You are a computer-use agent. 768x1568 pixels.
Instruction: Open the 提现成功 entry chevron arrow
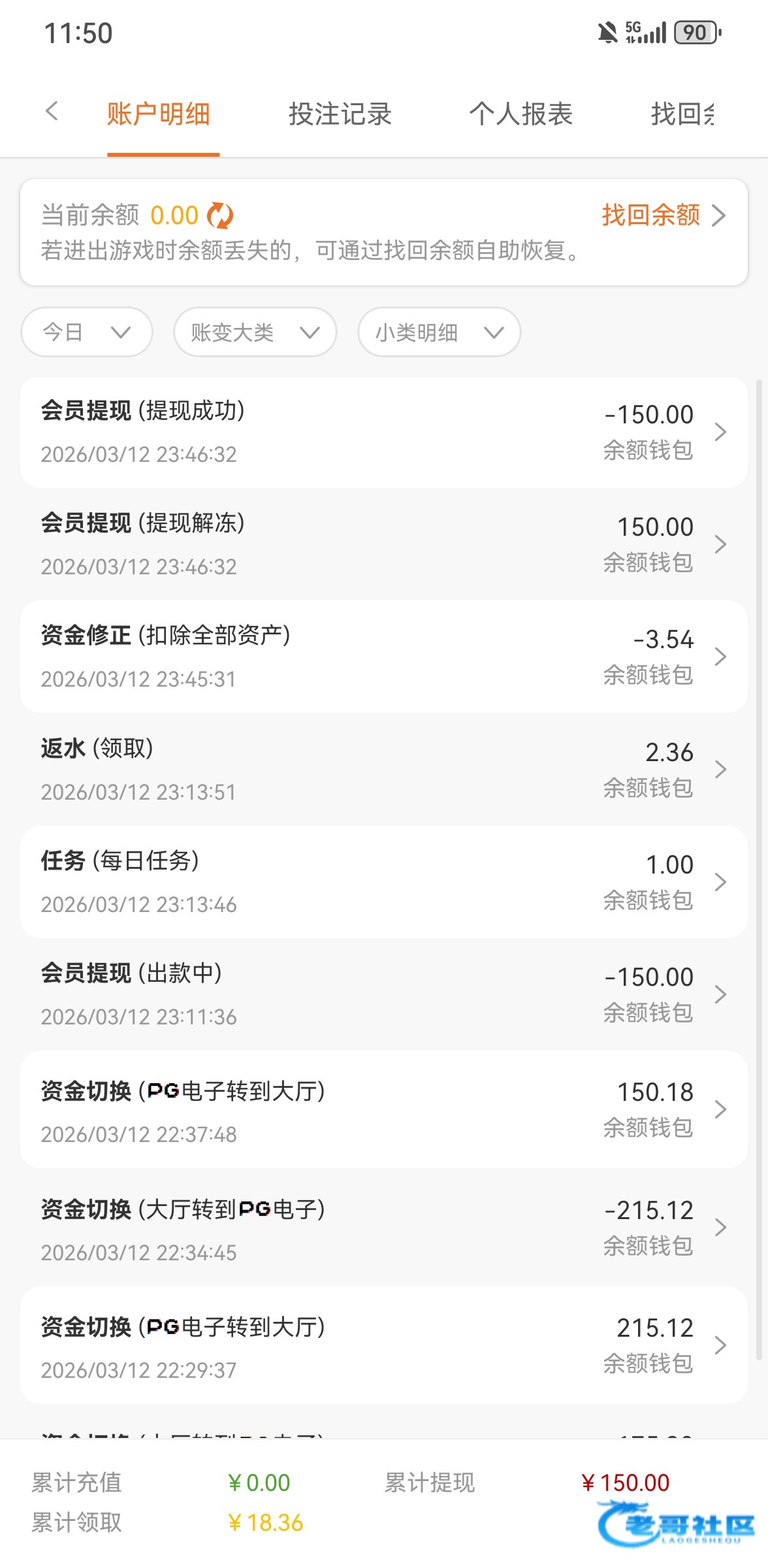(720, 432)
